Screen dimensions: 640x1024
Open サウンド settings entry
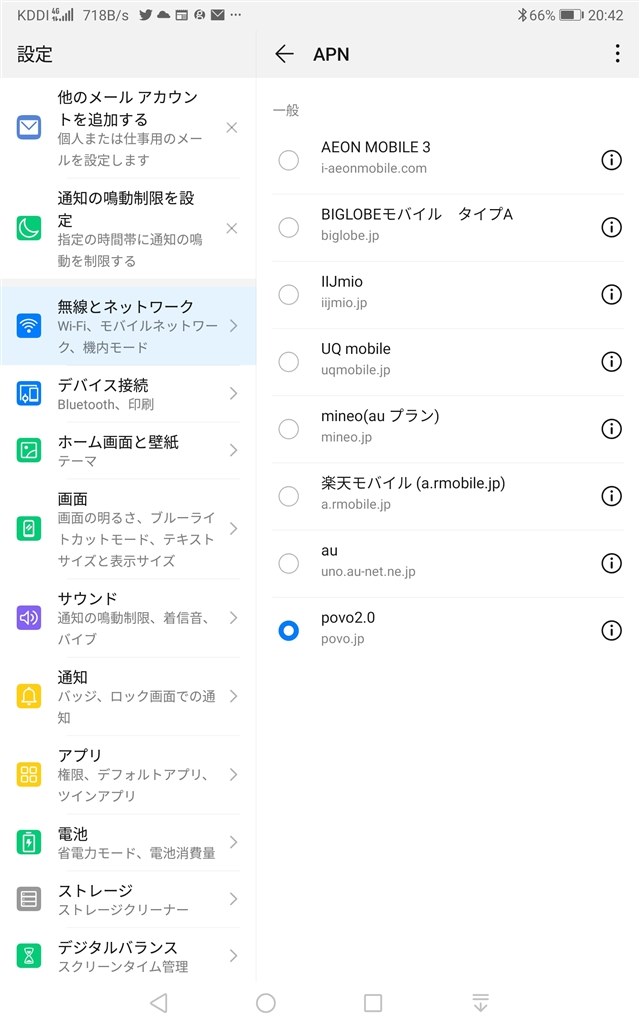(x=128, y=618)
